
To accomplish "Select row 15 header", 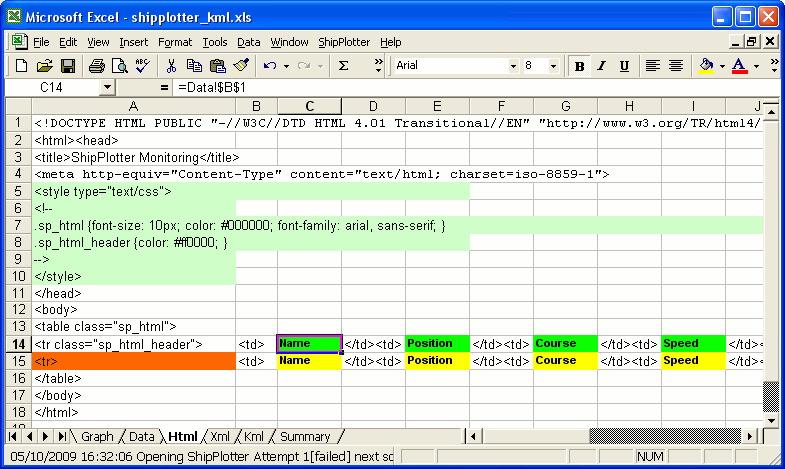I will [x=19, y=361].
